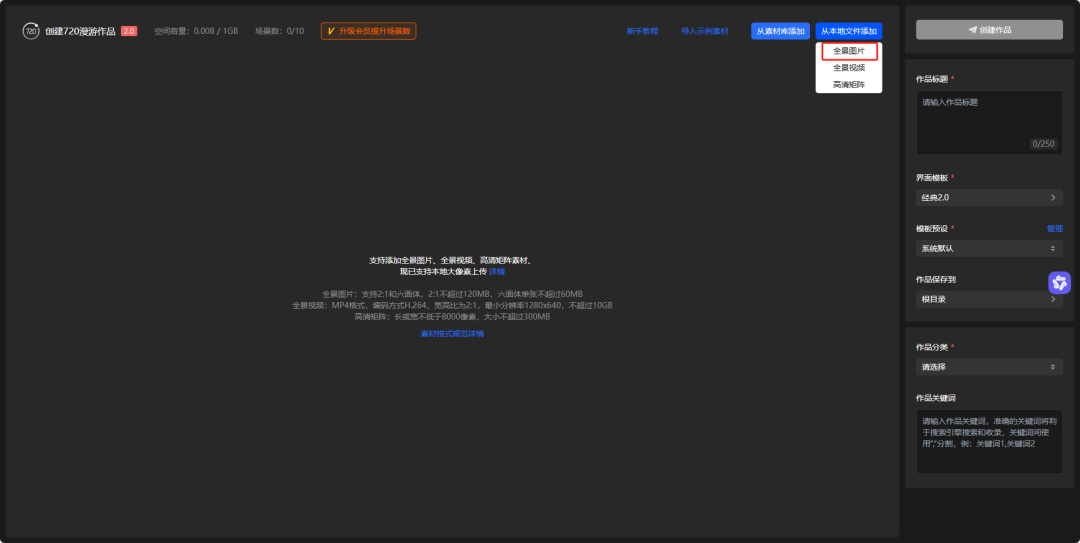Click the 创建720漫游作品 title text
1080x543 pixels.
click(81, 31)
